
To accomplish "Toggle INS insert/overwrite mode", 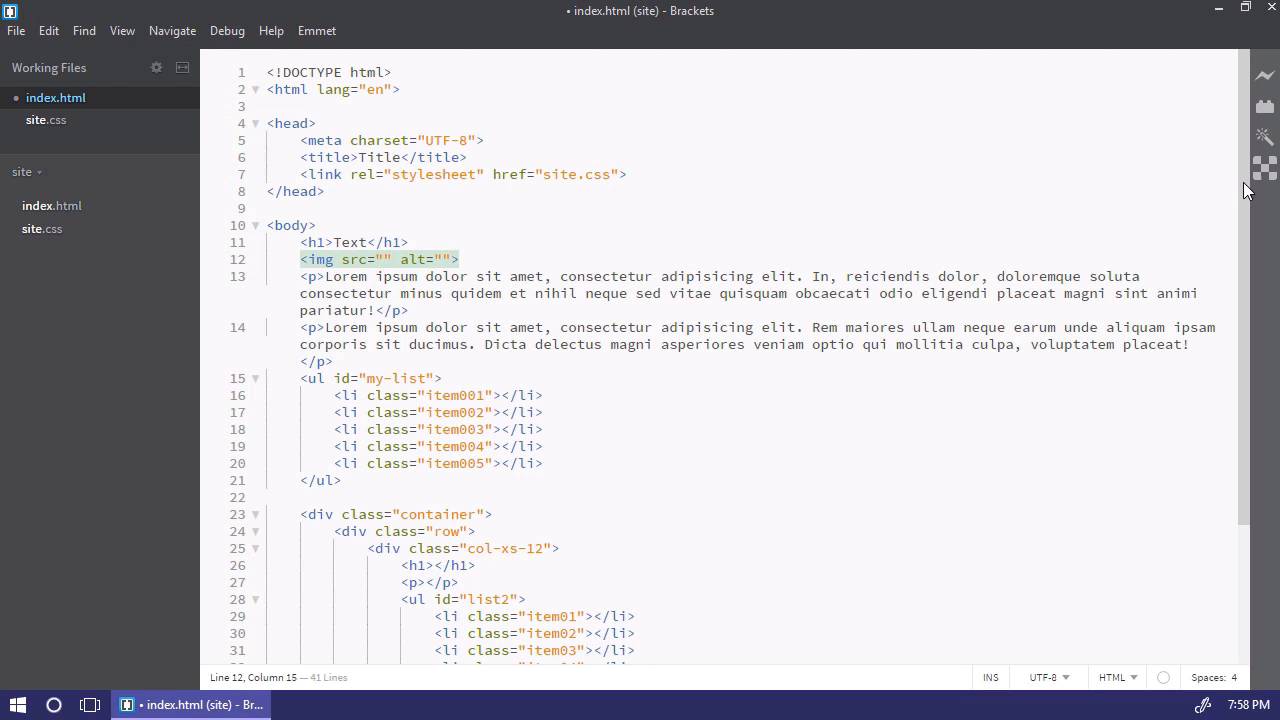I will (990, 677).
